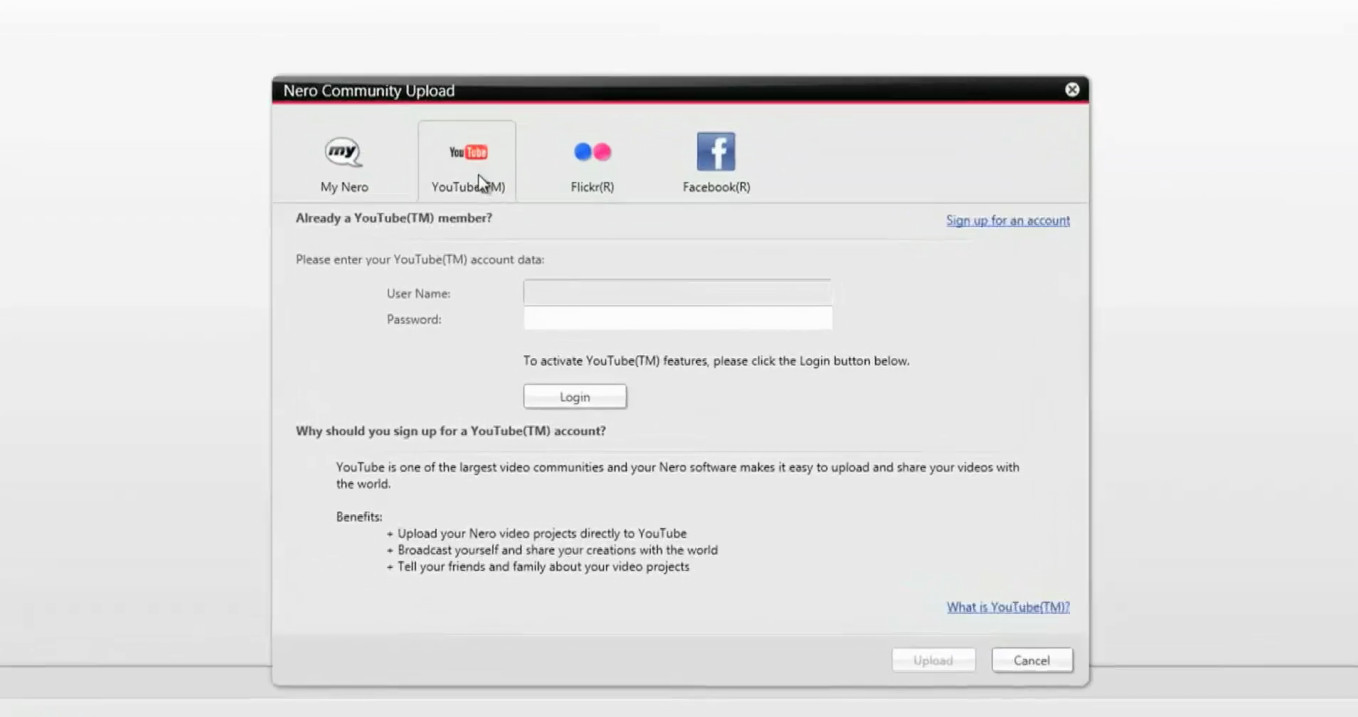Open the Sign up for an account link
The image size is (1358, 717).
pos(1008,220)
